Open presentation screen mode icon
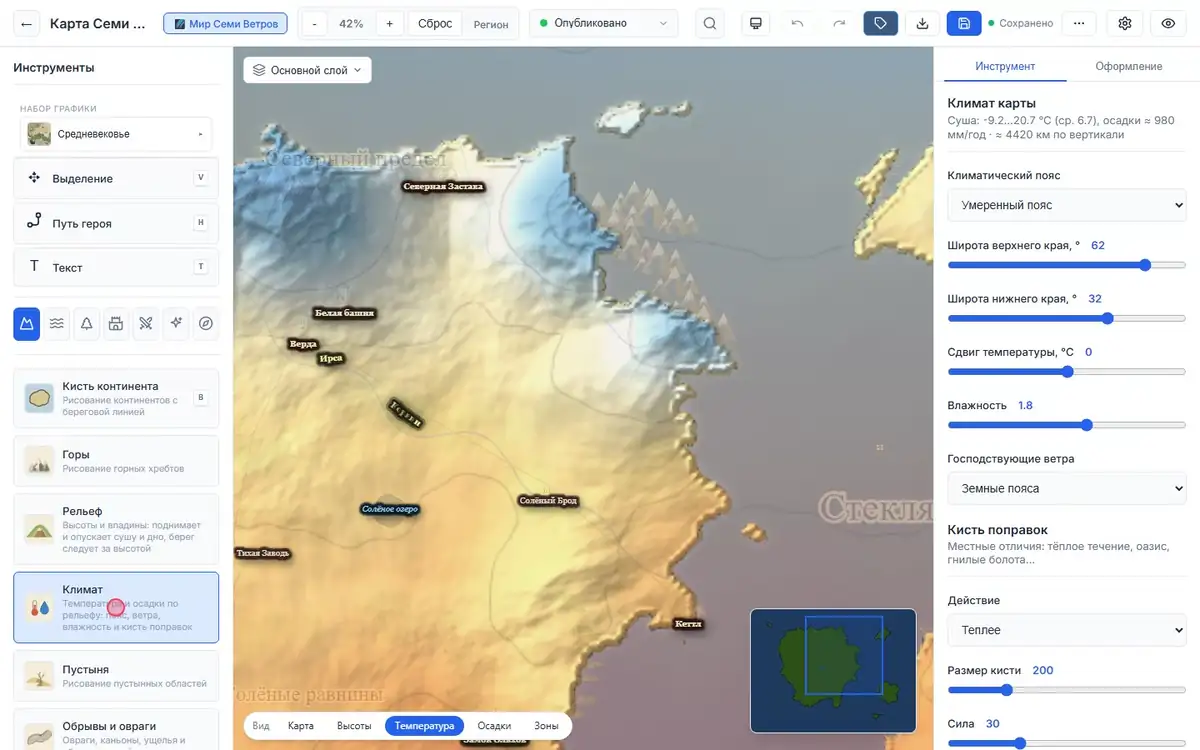The width and height of the screenshot is (1200, 750). (756, 23)
